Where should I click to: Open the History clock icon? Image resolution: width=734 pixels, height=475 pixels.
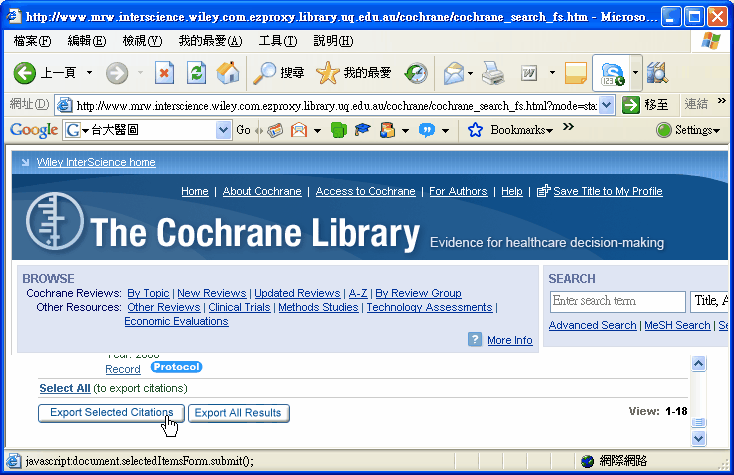pos(416,73)
